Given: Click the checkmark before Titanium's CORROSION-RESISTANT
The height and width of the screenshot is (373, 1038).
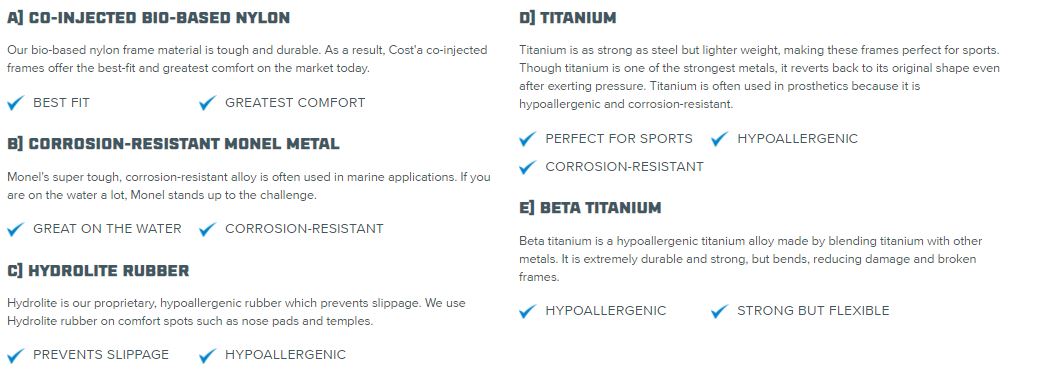Looking at the screenshot, I should click(528, 167).
